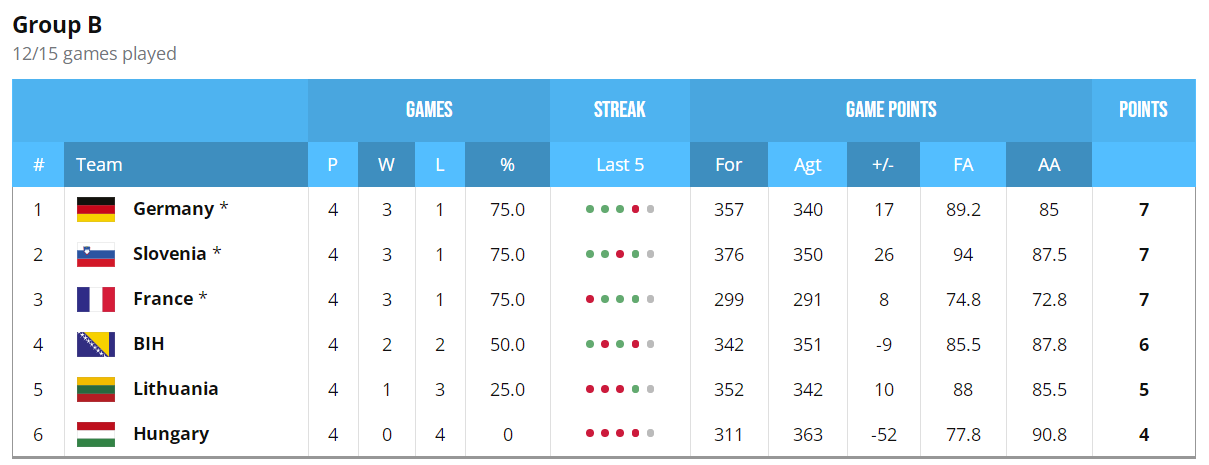Click the Hungary flag icon

96,434
